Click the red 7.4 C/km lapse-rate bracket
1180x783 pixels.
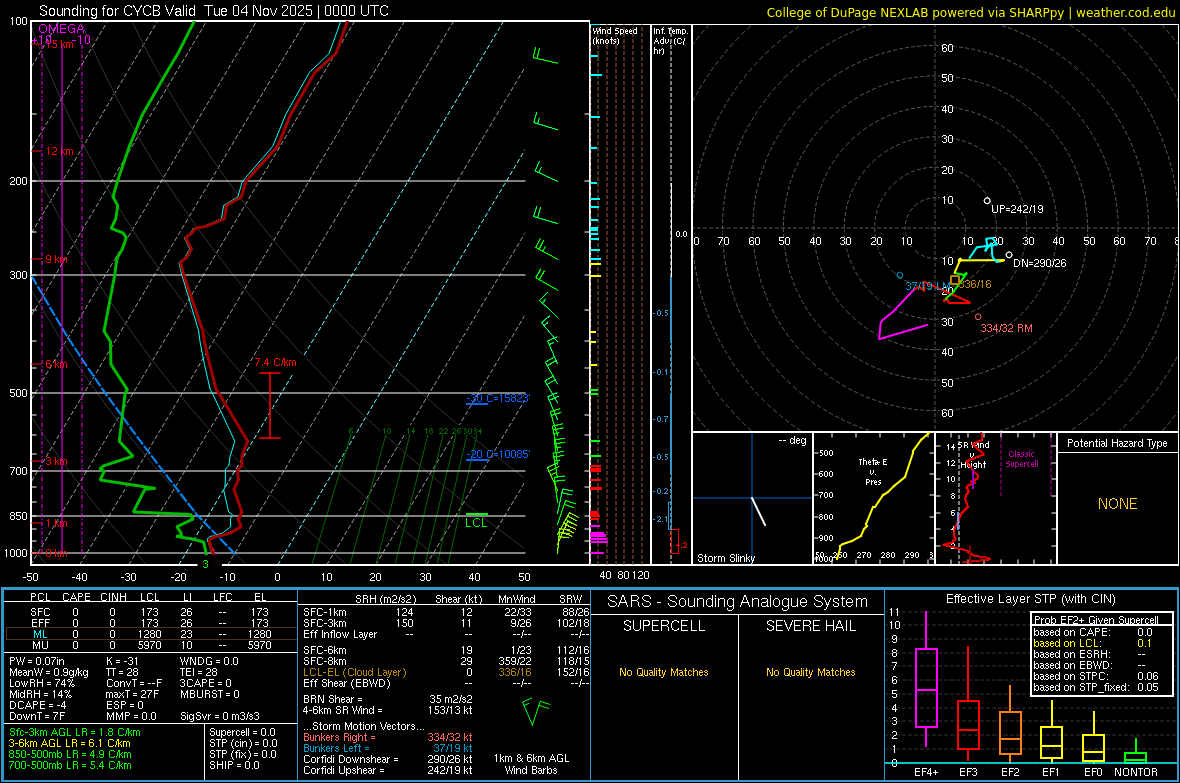click(x=269, y=405)
